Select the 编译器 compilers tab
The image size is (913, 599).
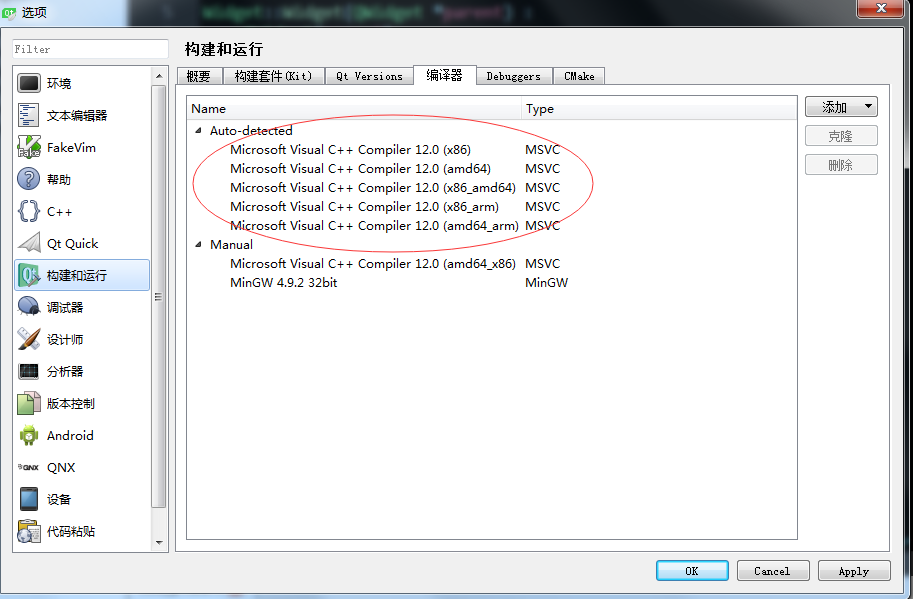click(444, 75)
